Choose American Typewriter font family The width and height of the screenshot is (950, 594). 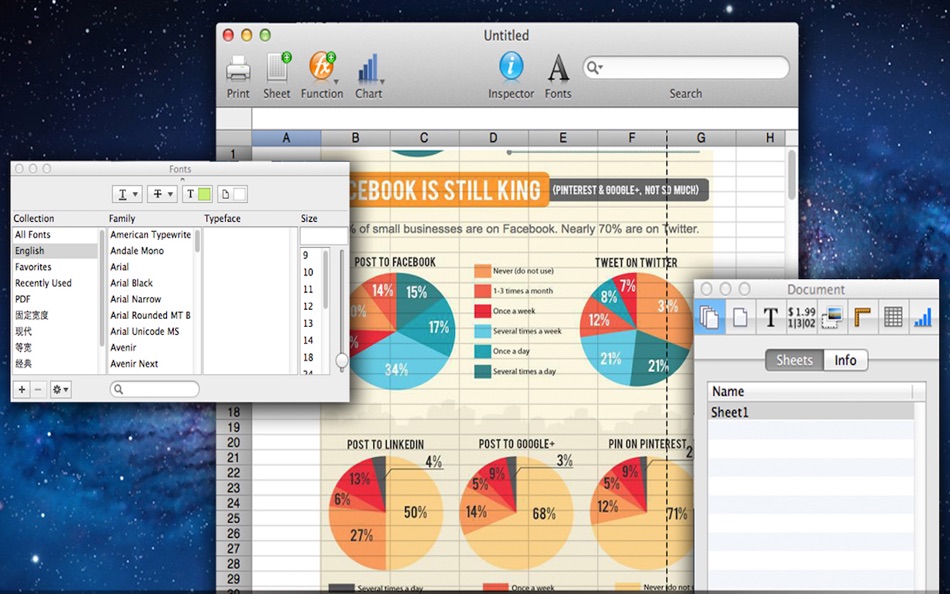click(150, 235)
